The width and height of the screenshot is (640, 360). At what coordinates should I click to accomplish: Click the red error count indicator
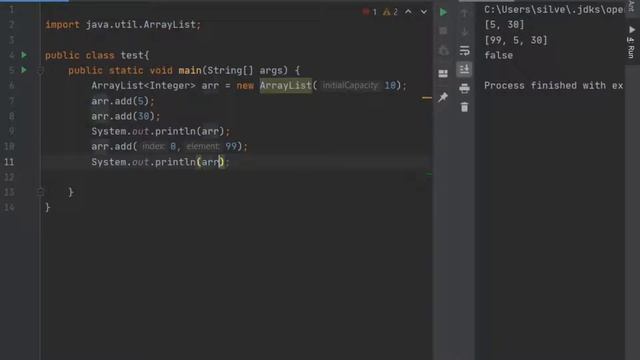370,12
